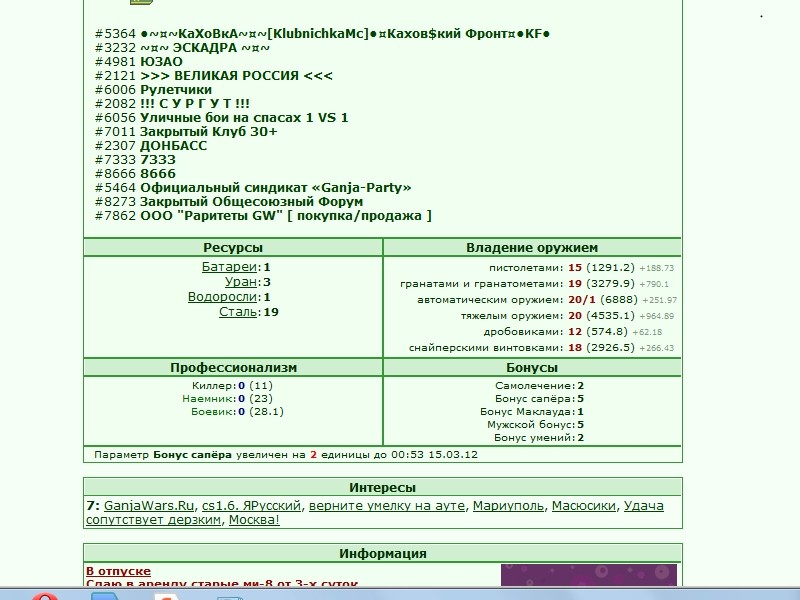The image size is (800, 600).
Task: Click the Киллер: 0 (11) entry
Action: click(232, 386)
